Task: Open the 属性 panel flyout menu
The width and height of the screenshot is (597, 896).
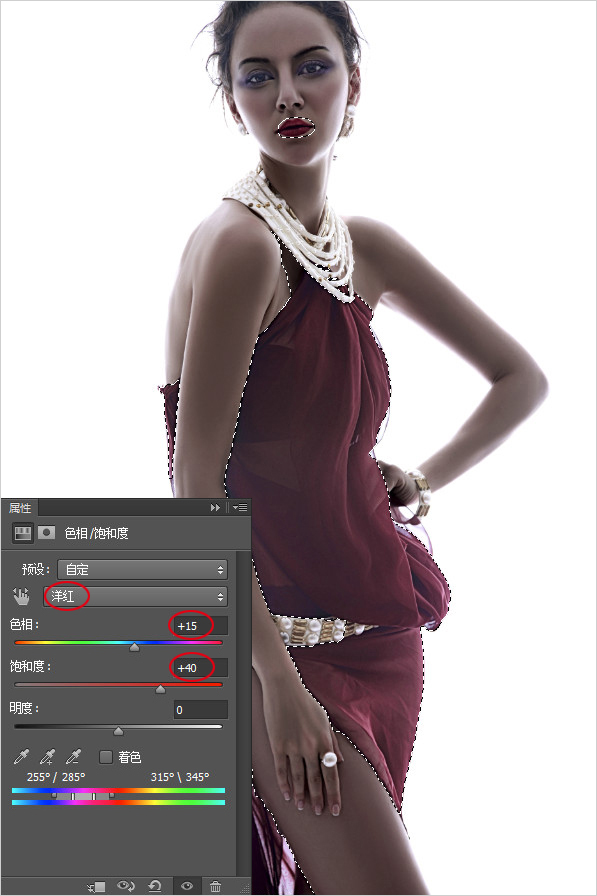Action: click(241, 507)
